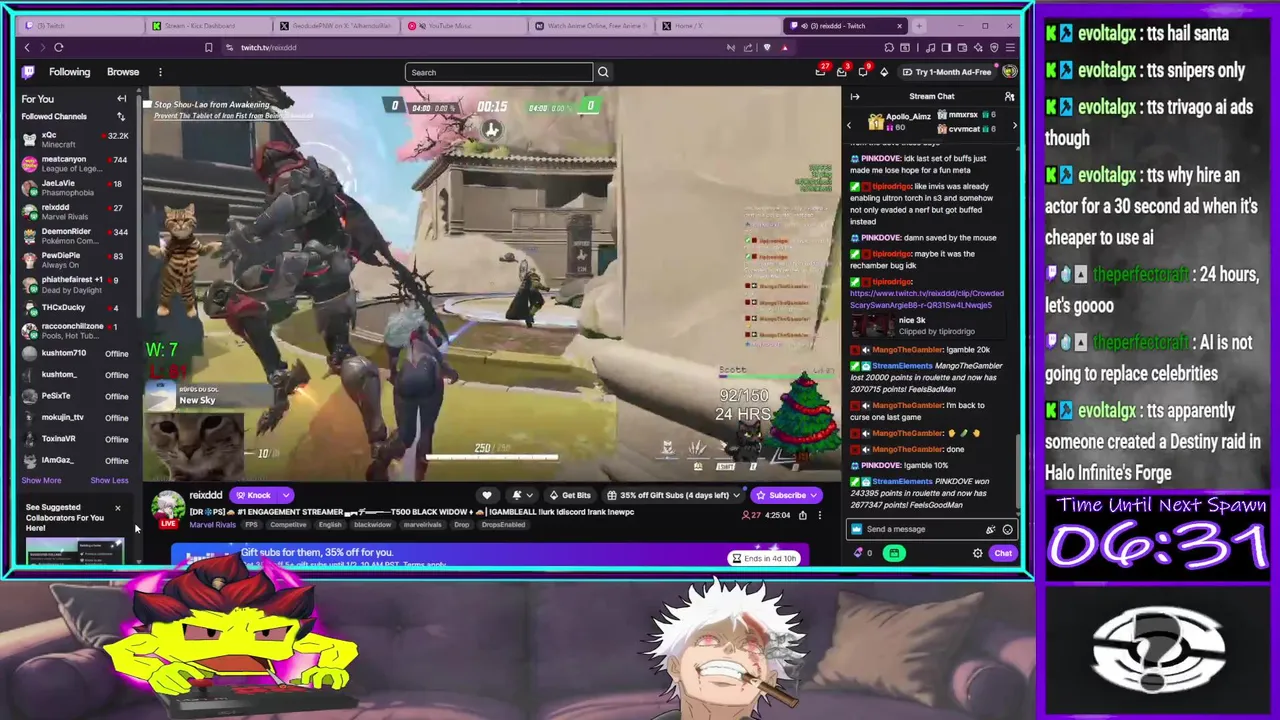The height and width of the screenshot is (720, 1280).
Task: Collapse the Stream Chat panel
Action: tap(855, 96)
